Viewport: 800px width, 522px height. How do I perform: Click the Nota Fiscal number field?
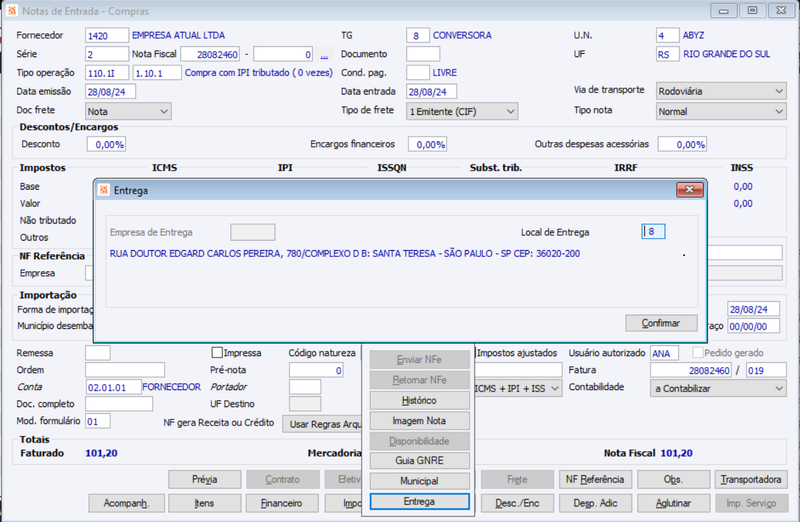210,54
